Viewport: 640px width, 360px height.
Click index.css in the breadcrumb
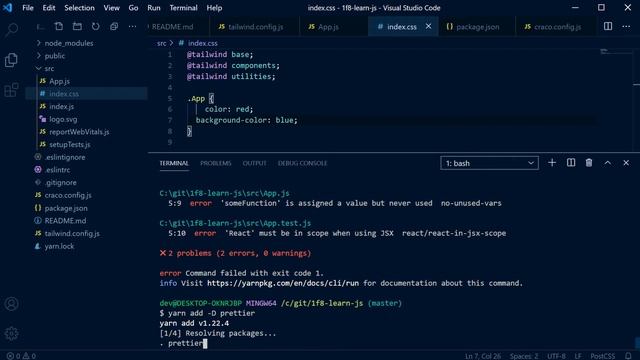click(202, 43)
